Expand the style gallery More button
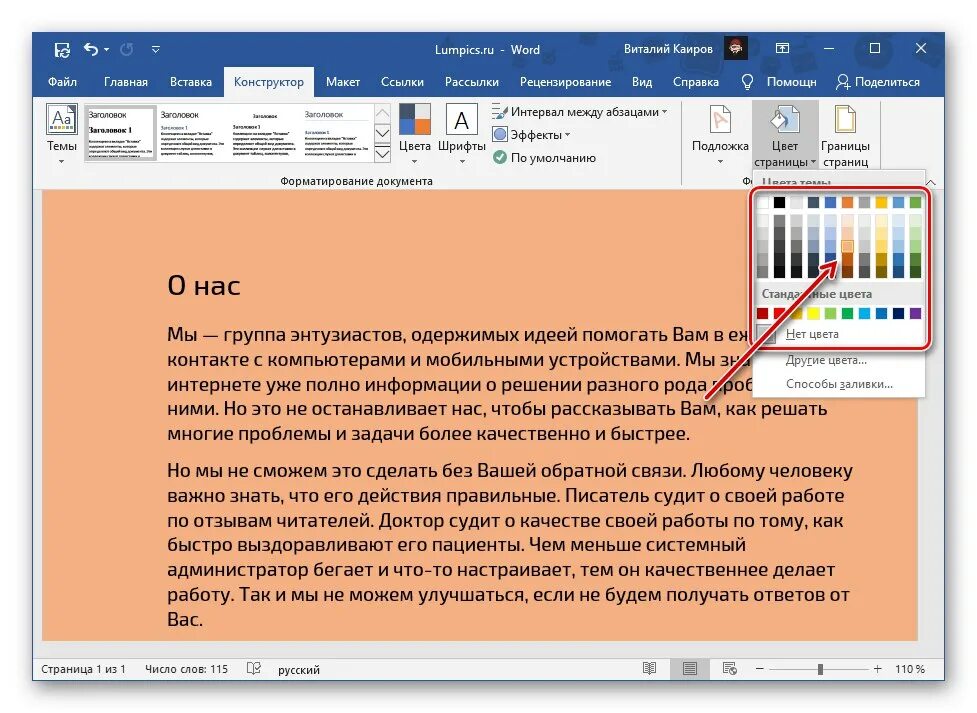The height and width of the screenshot is (713, 977). click(383, 153)
